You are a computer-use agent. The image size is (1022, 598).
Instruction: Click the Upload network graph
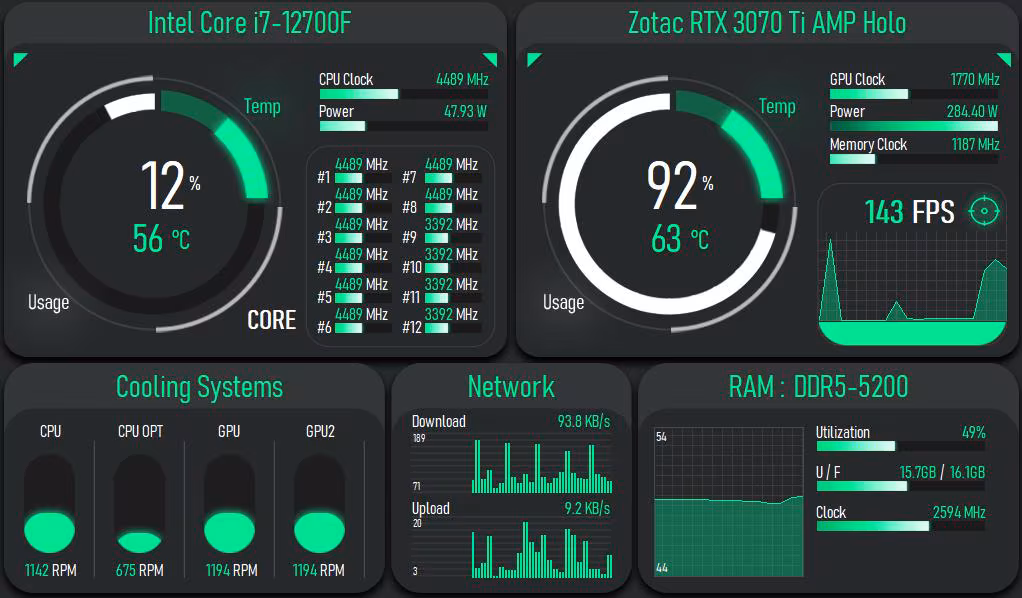click(512, 548)
